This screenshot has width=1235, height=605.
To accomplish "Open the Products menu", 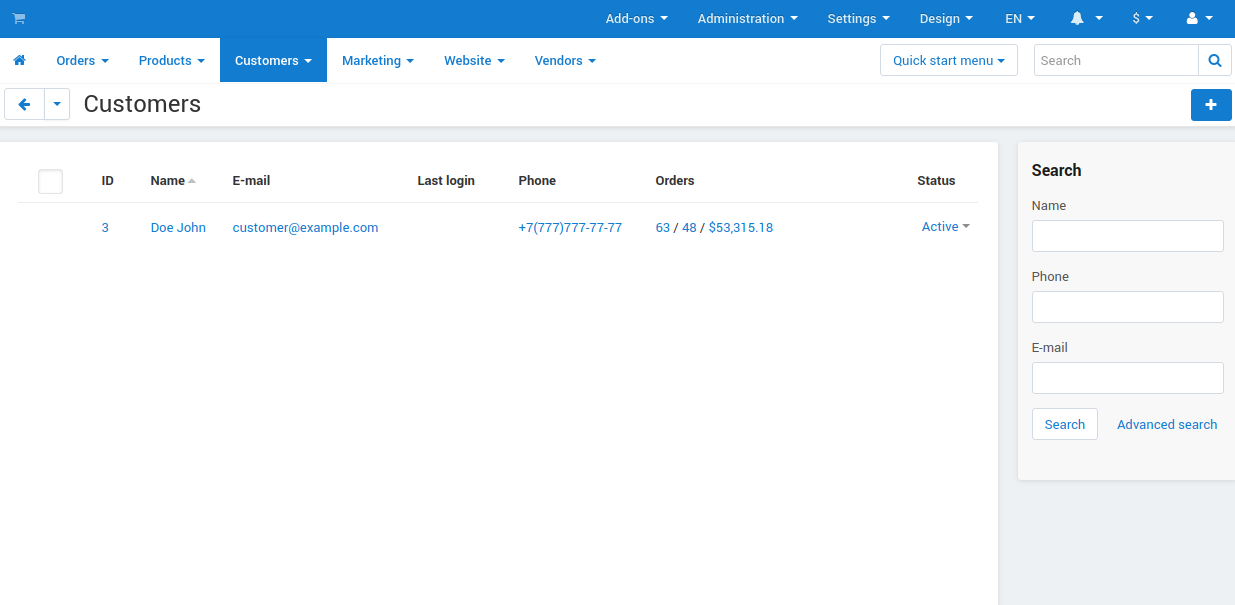I will click(171, 61).
